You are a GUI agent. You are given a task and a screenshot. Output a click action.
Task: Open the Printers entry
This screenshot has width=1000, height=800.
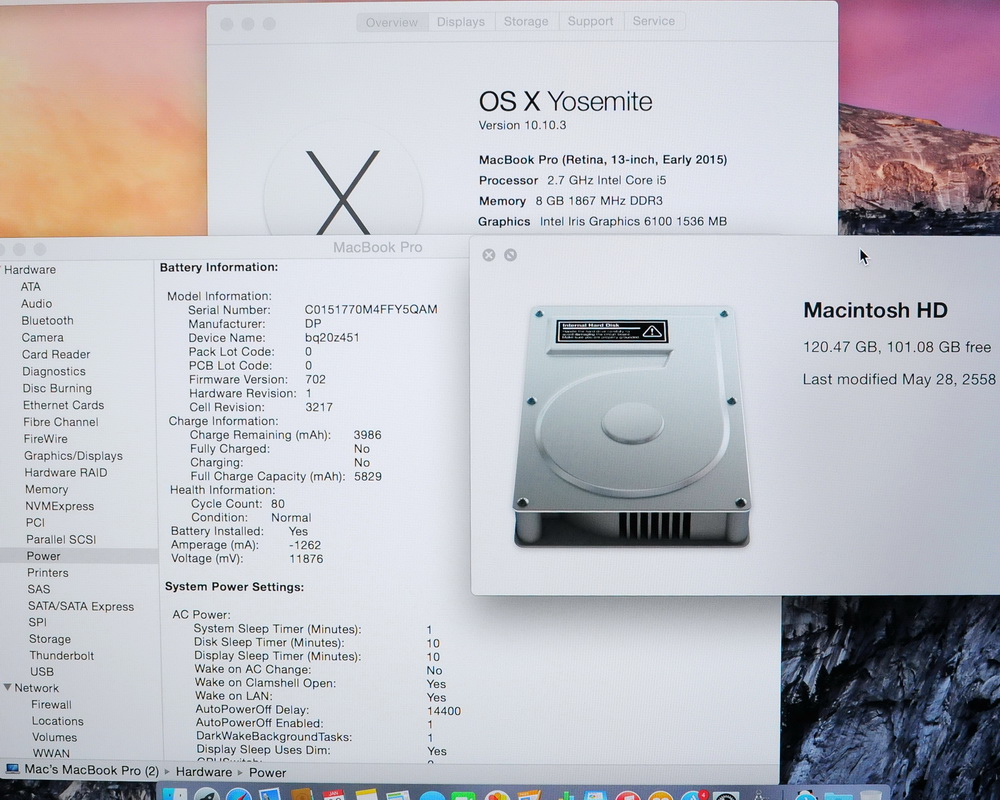[x=48, y=573]
